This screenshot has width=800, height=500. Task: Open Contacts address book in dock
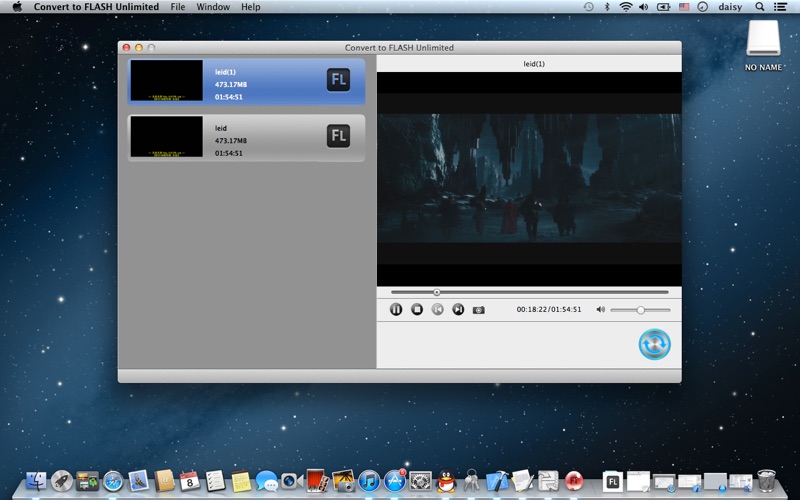tap(164, 481)
